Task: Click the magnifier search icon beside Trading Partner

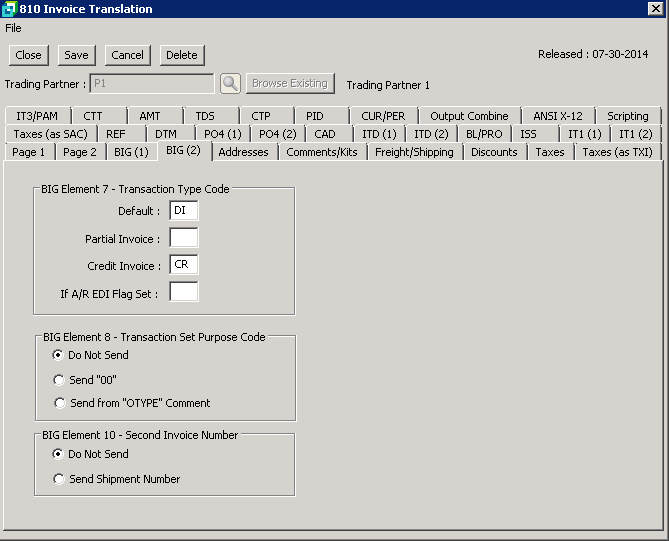Action: click(x=231, y=84)
